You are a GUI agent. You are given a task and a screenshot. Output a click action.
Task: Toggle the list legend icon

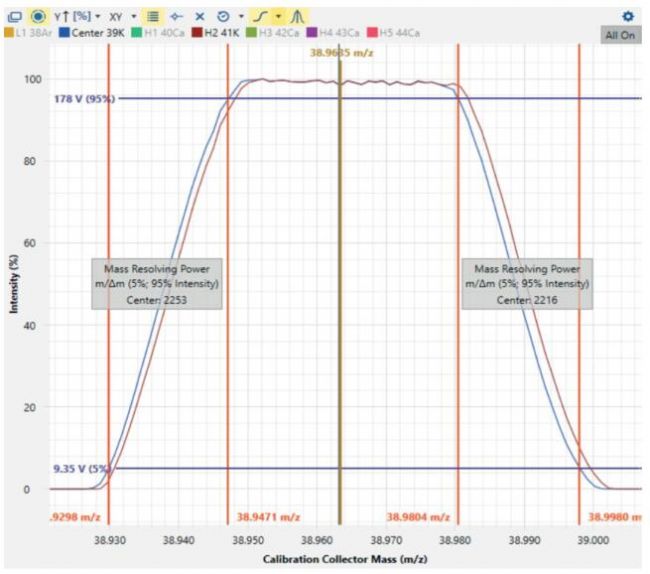coord(152,16)
